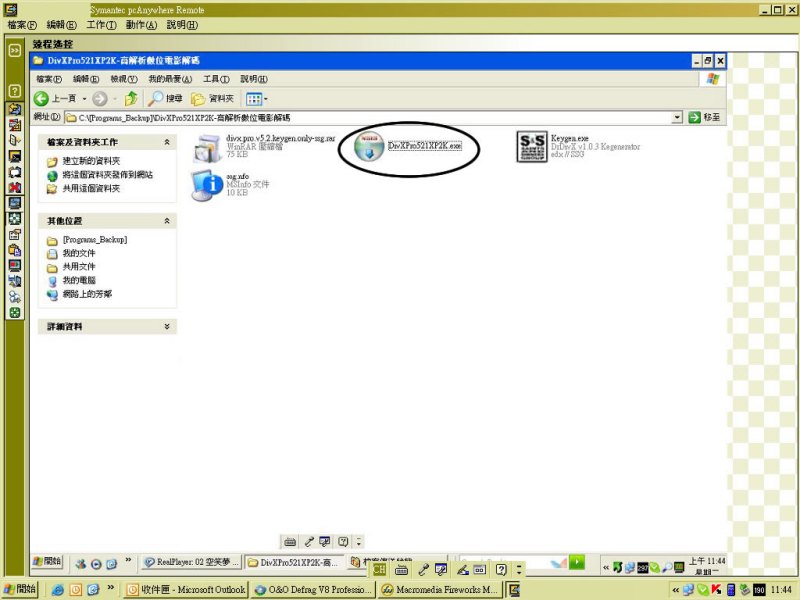Launch Internet Explorer from local quick launch

(58, 590)
